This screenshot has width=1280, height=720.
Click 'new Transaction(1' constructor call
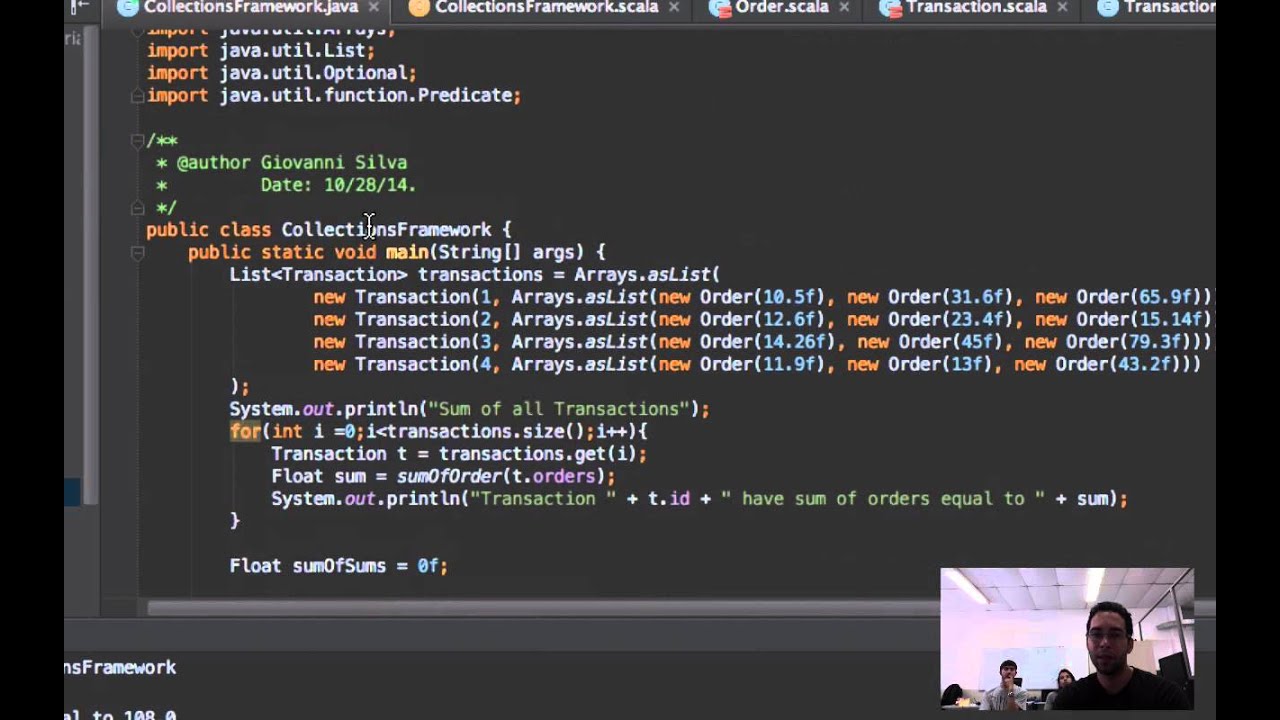pos(404,297)
